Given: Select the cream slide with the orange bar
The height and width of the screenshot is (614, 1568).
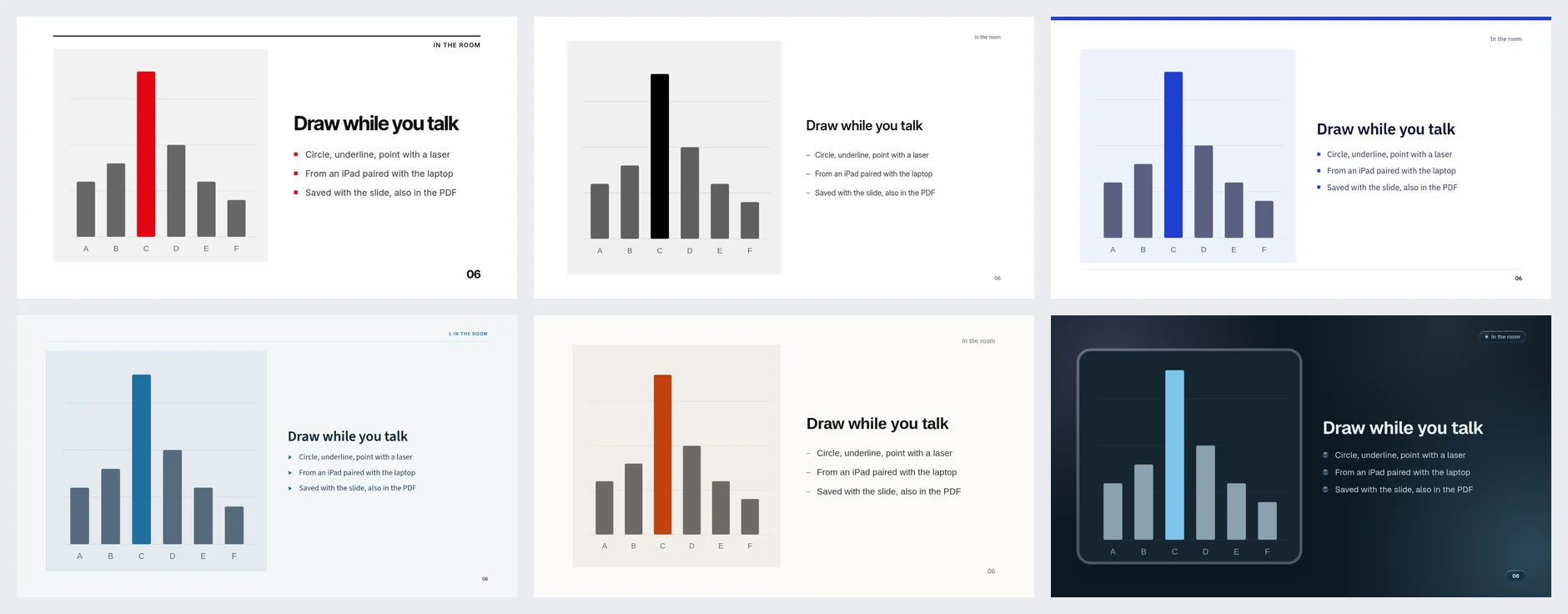Looking at the screenshot, I should 784,456.
